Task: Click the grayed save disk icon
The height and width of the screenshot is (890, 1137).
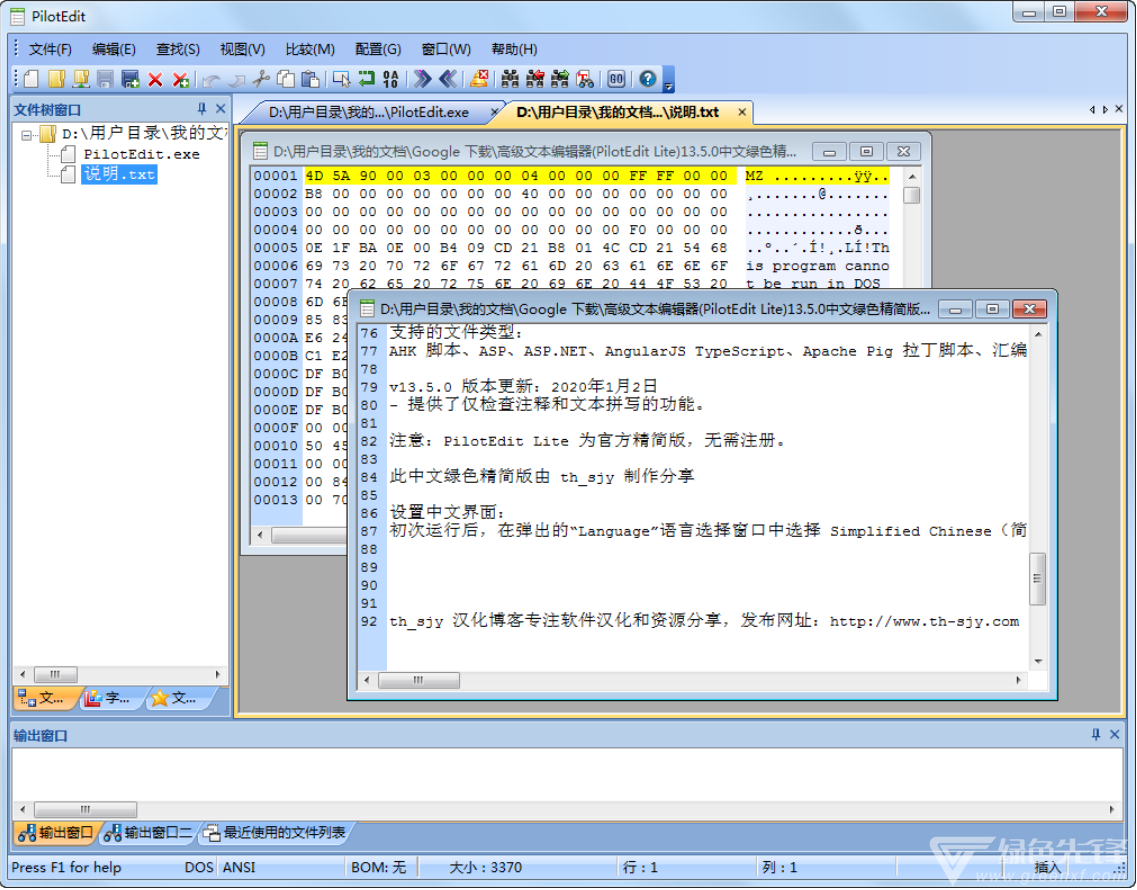Action: tap(105, 79)
